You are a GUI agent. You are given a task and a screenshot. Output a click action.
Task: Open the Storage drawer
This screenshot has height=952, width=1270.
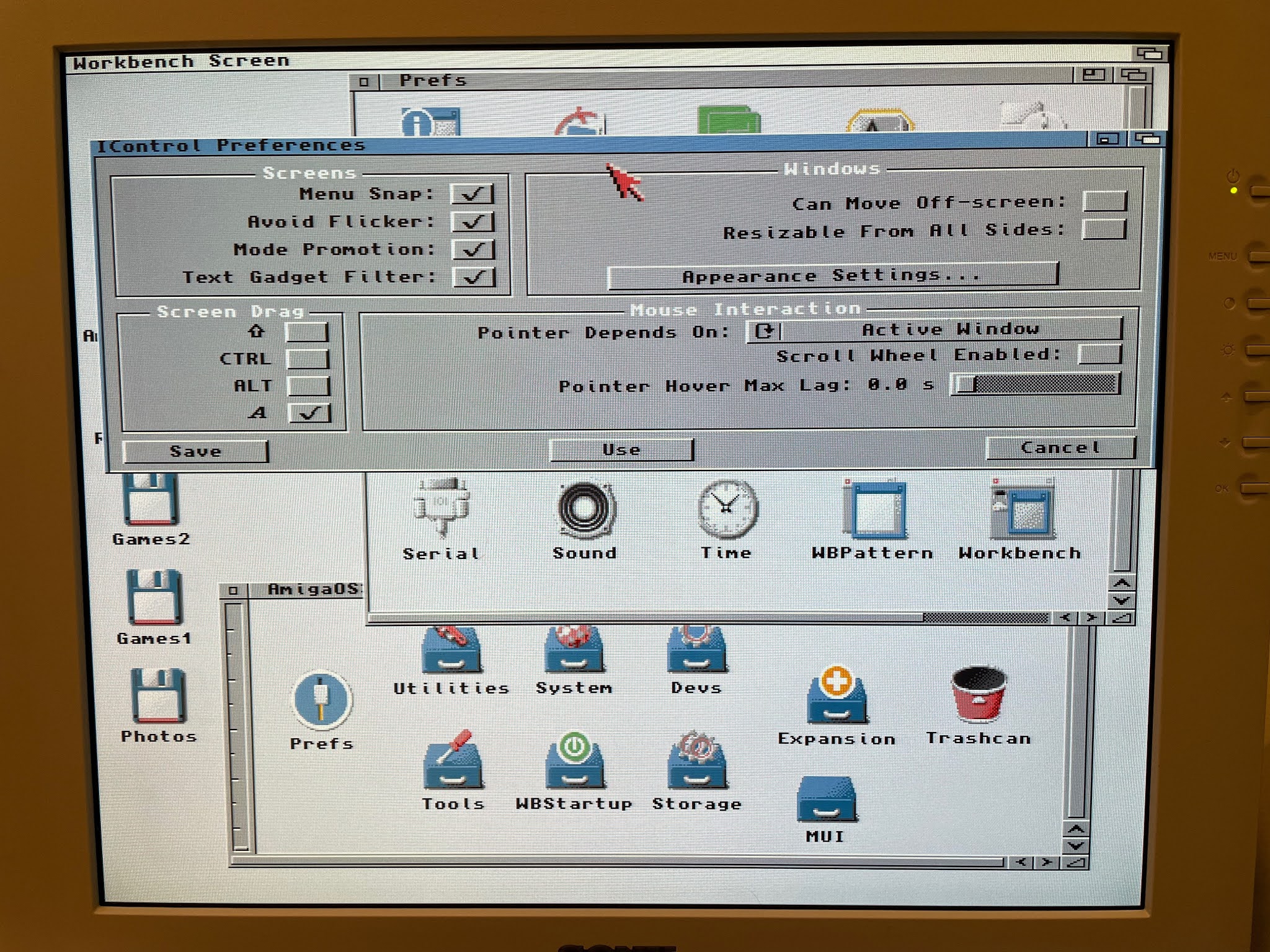coord(697,760)
